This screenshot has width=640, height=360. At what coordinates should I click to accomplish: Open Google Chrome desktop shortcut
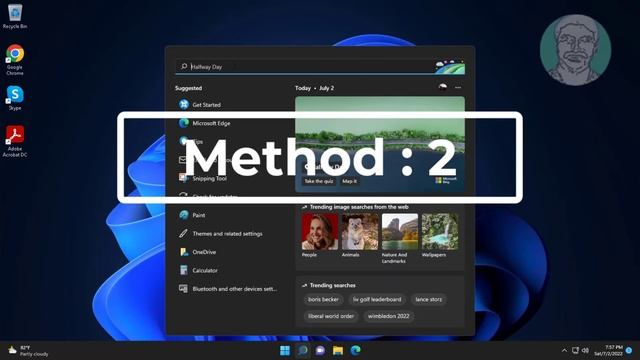coord(15,60)
